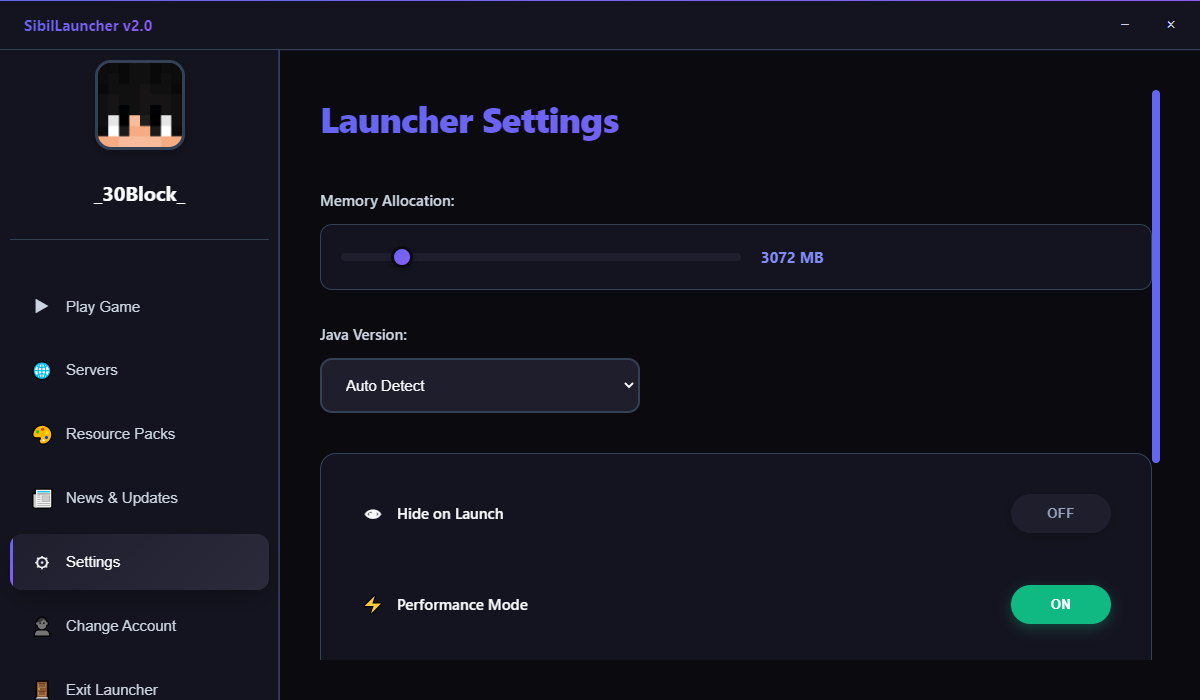Click the Exit Launcher door icon

click(42, 689)
